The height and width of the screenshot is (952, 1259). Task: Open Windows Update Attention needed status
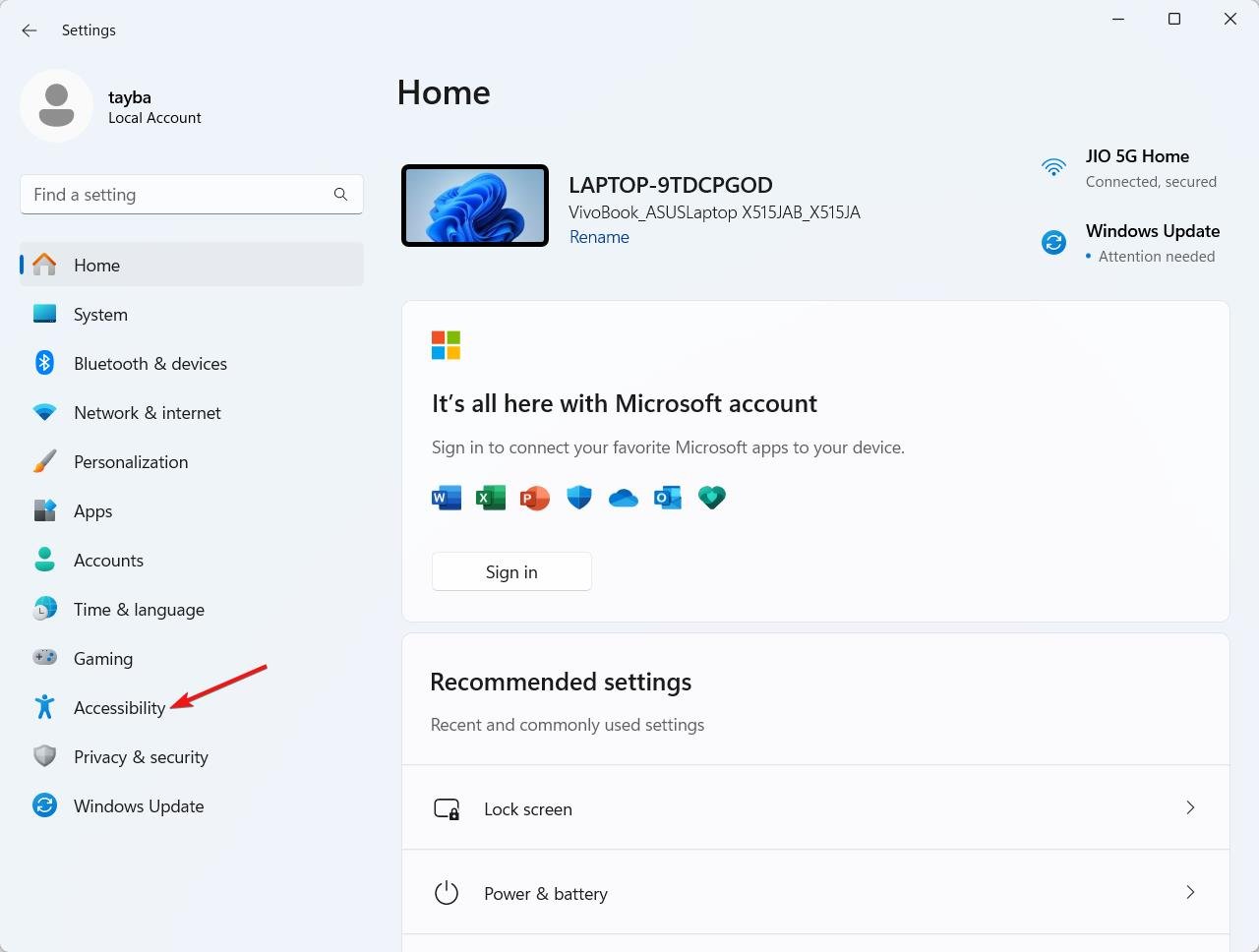click(x=1131, y=243)
